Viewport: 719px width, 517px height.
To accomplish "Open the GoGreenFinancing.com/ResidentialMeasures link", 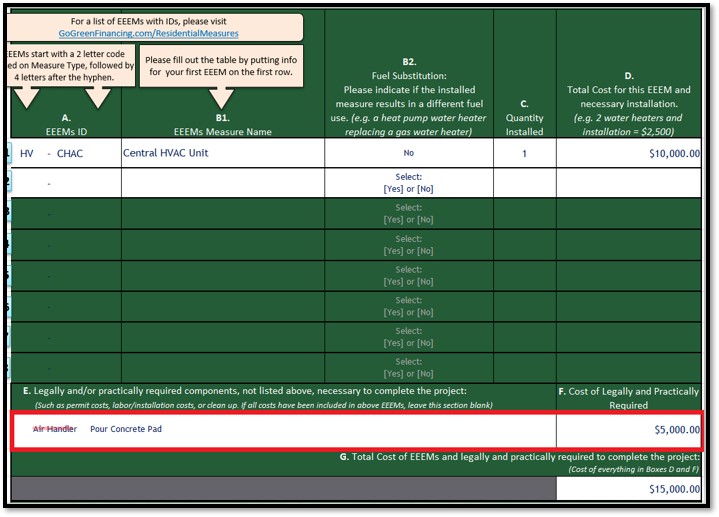I will click(149, 33).
